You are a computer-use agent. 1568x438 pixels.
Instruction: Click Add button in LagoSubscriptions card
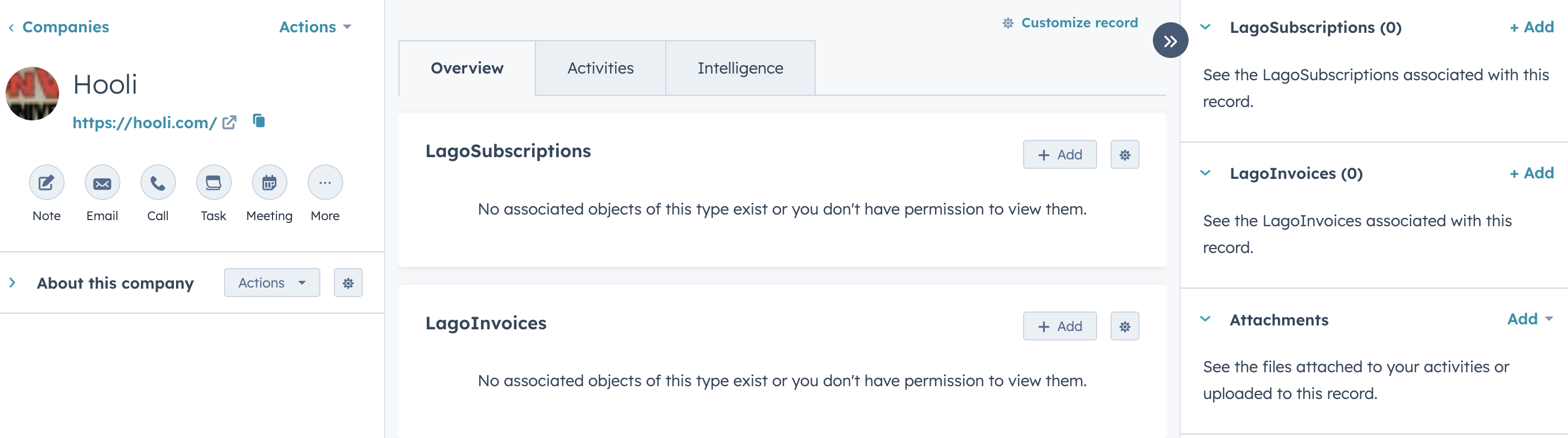[x=1060, y=154]
